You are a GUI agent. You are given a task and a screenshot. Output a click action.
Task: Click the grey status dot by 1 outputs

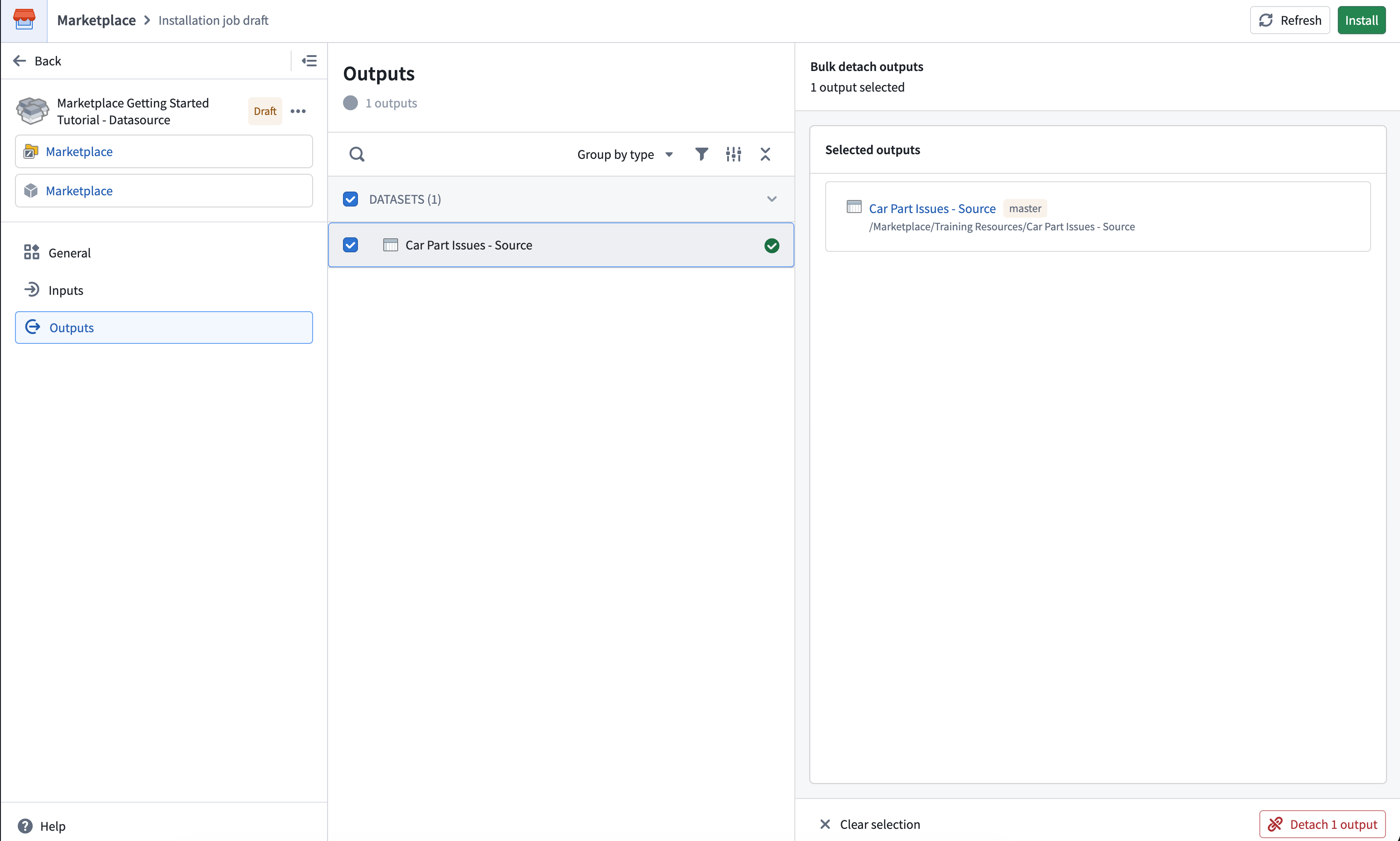click(350, 103)
